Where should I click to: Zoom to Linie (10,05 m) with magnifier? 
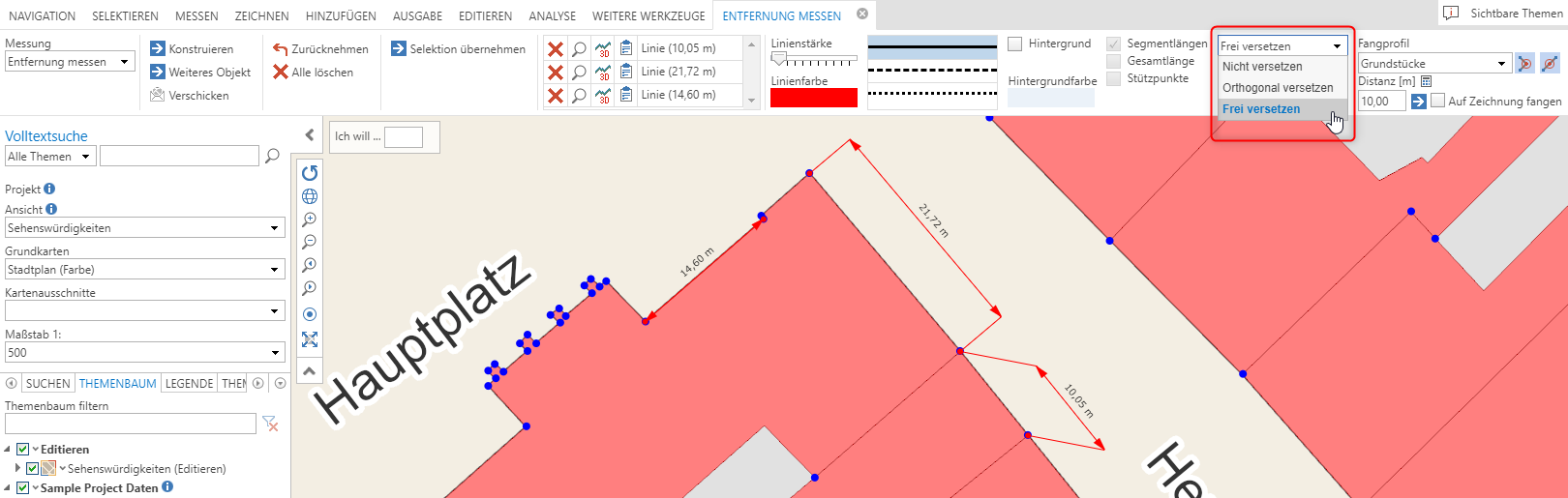(579, 49)
